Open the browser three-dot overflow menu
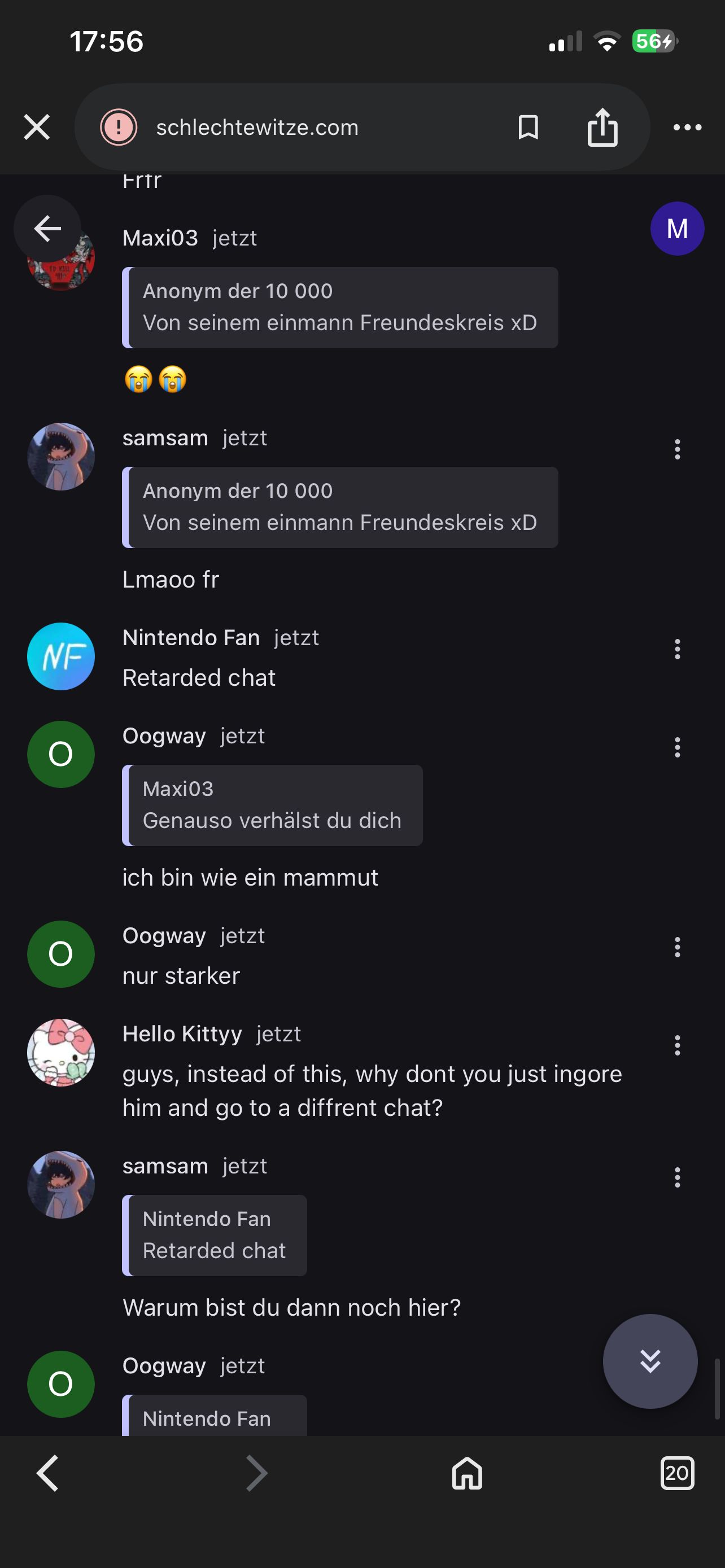The height and width of the screenshot is (1568, 725). [687, 127]
